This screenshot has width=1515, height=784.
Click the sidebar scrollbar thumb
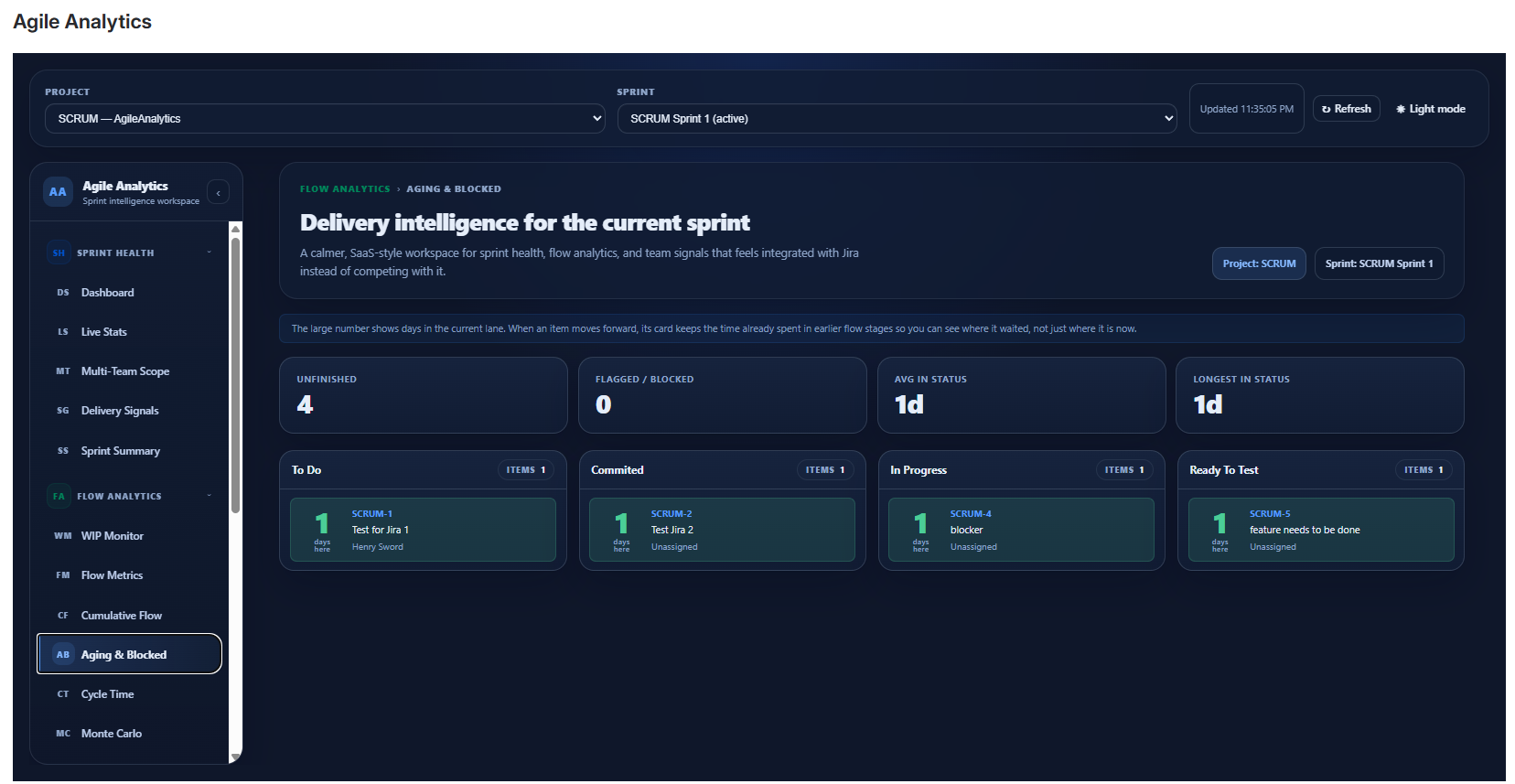(236, 375)
